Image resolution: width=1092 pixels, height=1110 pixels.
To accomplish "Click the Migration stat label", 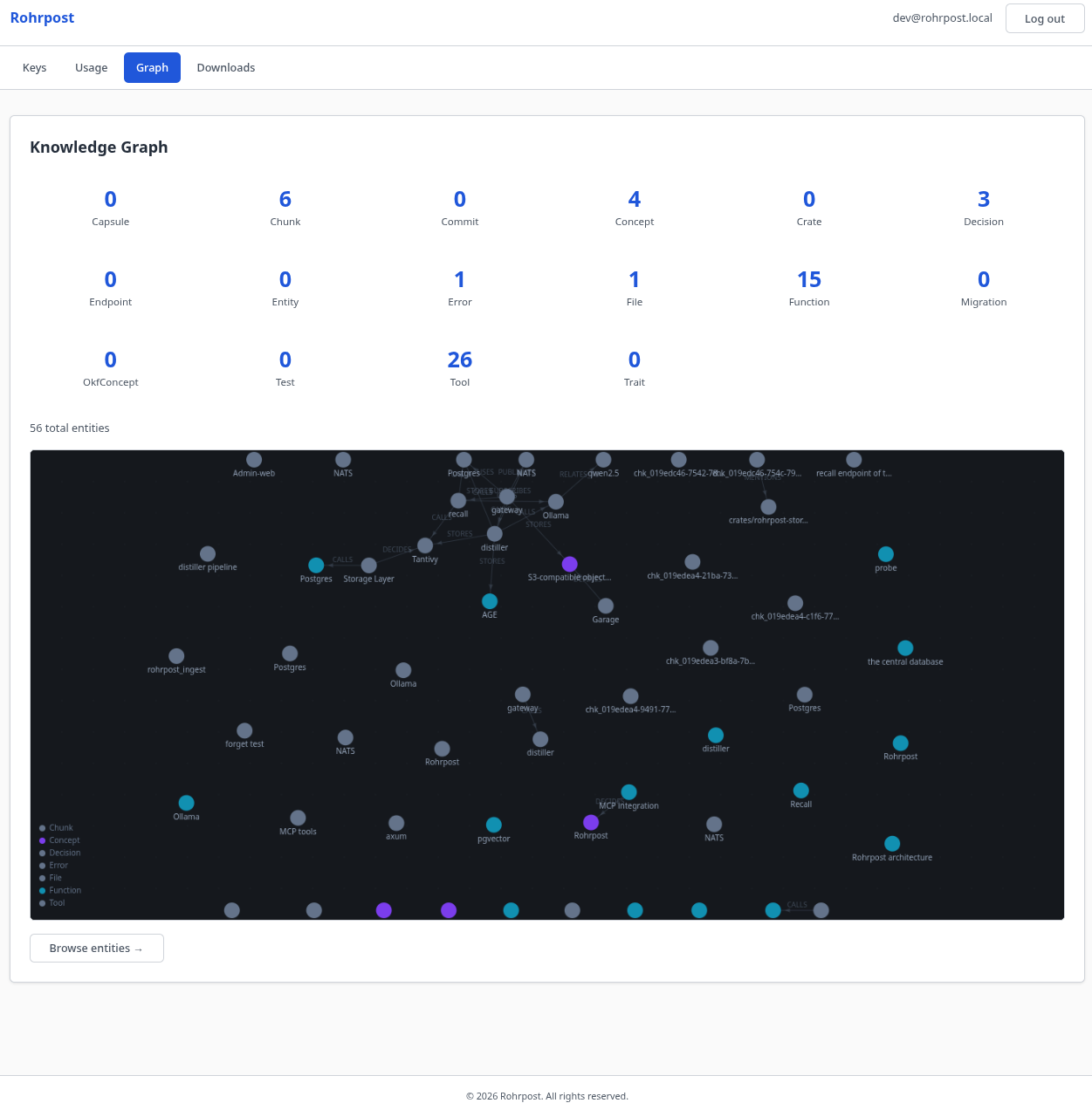I will (x=984, y=302).
